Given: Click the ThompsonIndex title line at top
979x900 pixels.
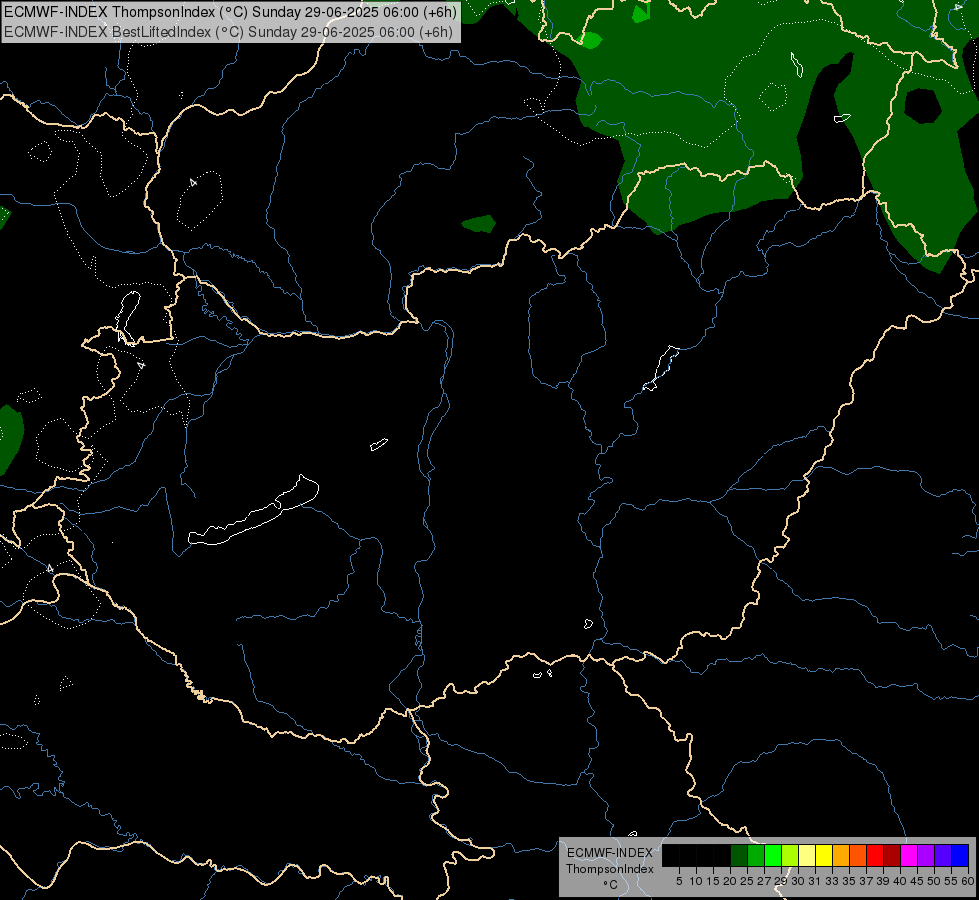Looking at the screenshot, I should tap(230, 12).
